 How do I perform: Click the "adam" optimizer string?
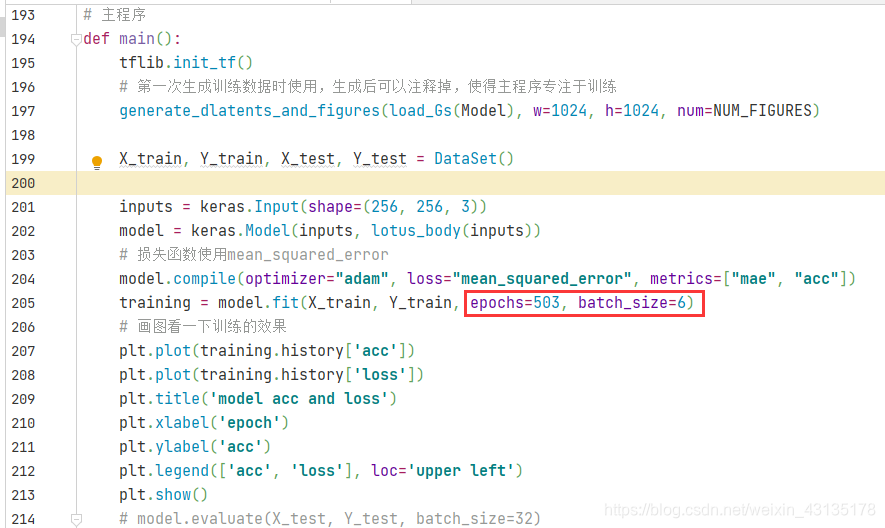pos(362,279)
